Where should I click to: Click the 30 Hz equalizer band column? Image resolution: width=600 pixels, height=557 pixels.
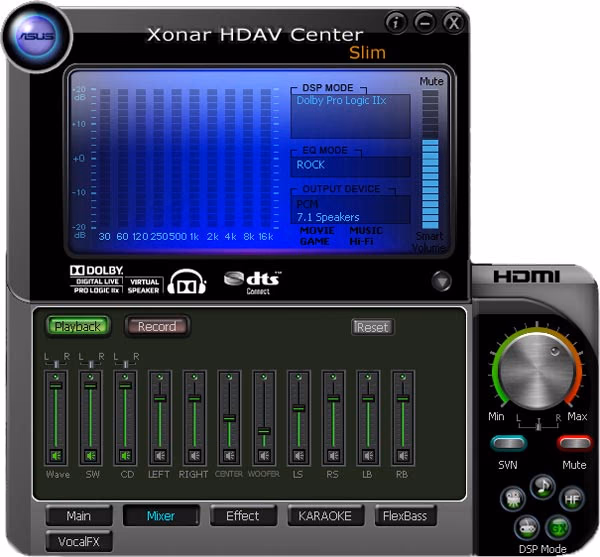click(x=105, y=158)
